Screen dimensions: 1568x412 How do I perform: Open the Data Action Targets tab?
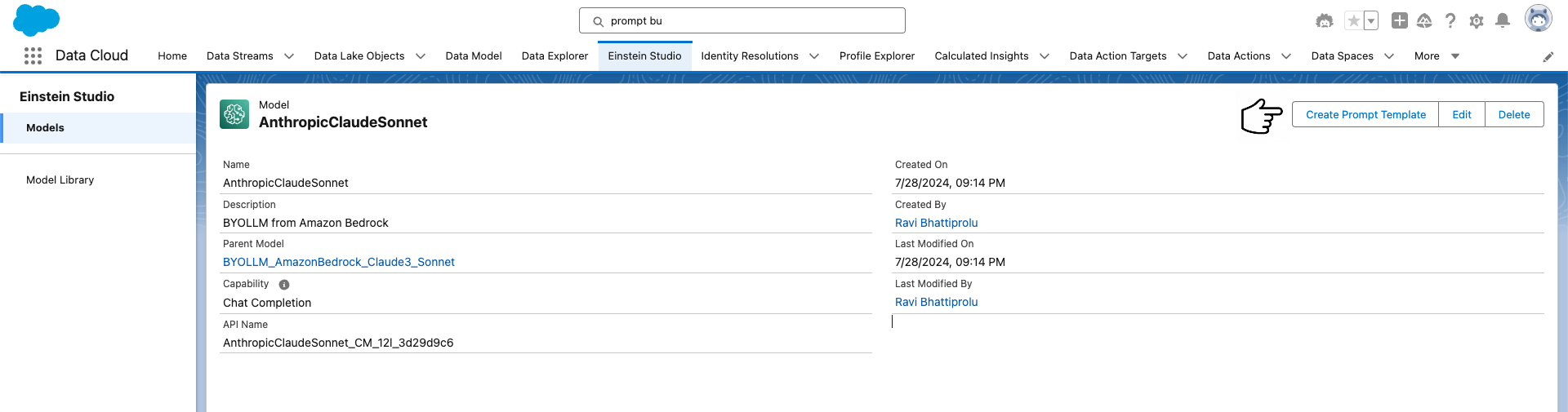click(x=1118, y=56)
